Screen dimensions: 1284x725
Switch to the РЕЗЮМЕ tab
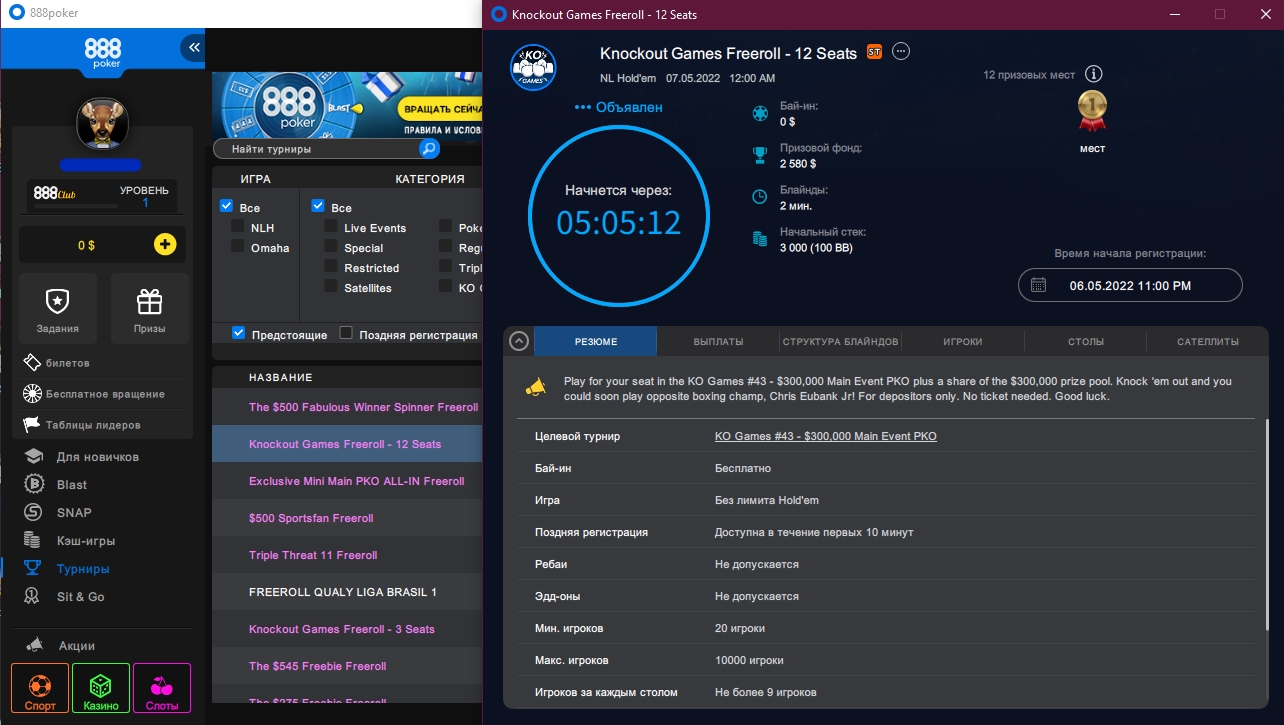(x=596, y=341)
